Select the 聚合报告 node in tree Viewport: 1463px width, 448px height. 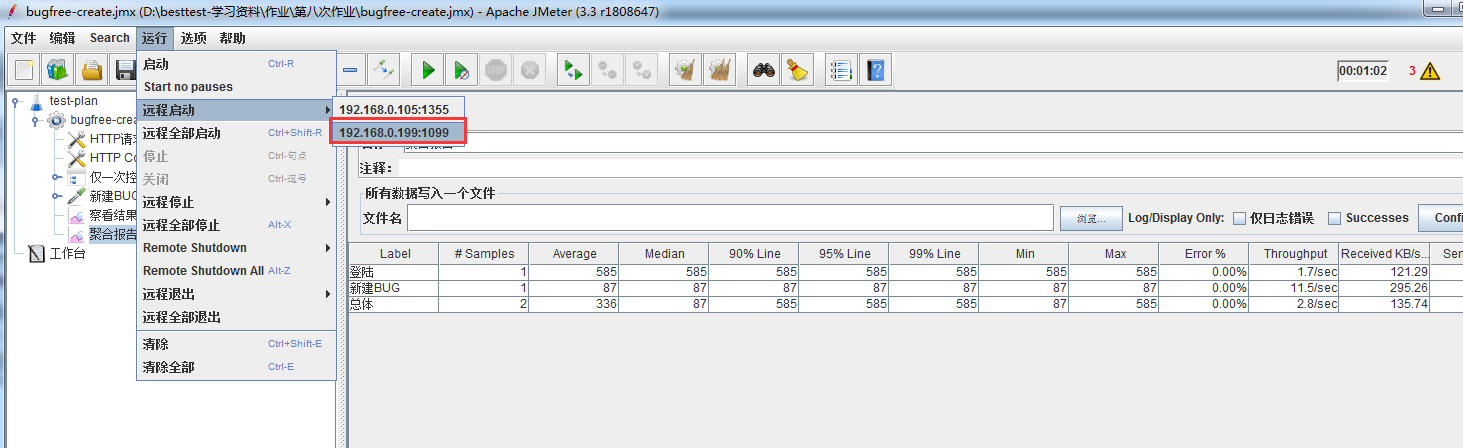(x=112, y=234)
